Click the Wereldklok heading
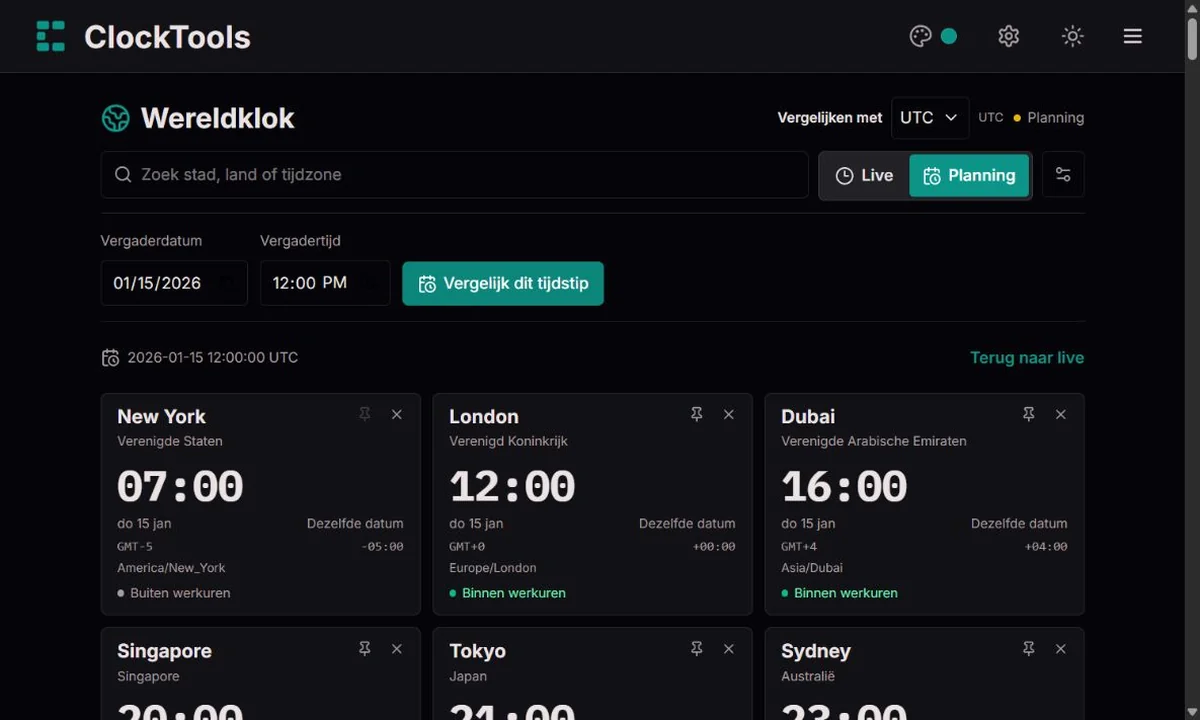The image size is (1200, 720). 217,118
